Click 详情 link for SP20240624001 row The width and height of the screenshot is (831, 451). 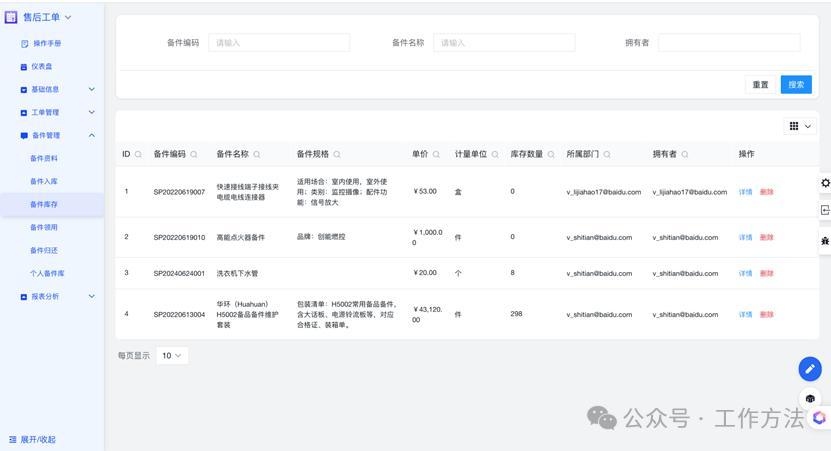click(x=745, y=273)
